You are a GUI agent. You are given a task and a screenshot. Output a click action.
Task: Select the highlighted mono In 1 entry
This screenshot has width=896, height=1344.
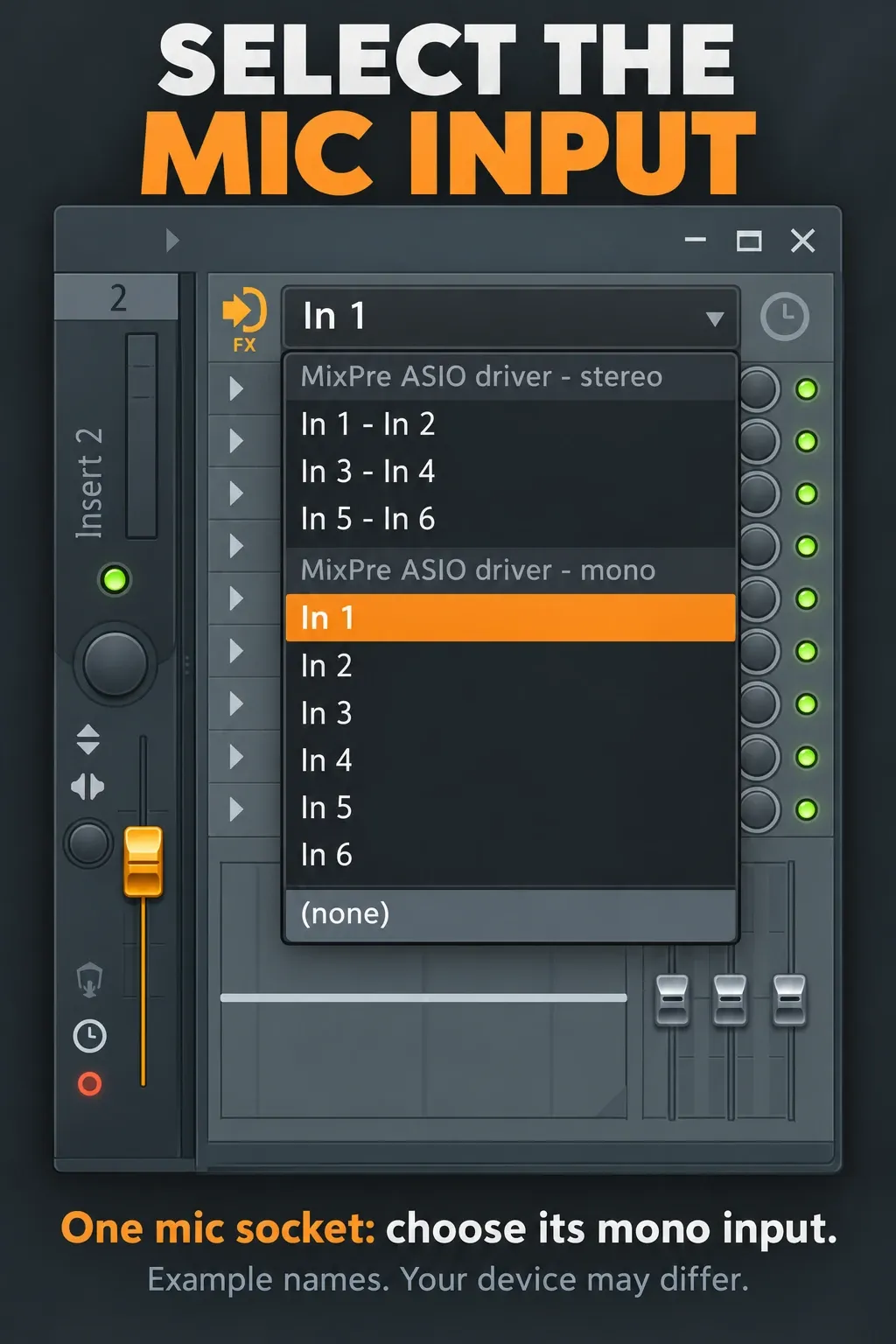510,618
